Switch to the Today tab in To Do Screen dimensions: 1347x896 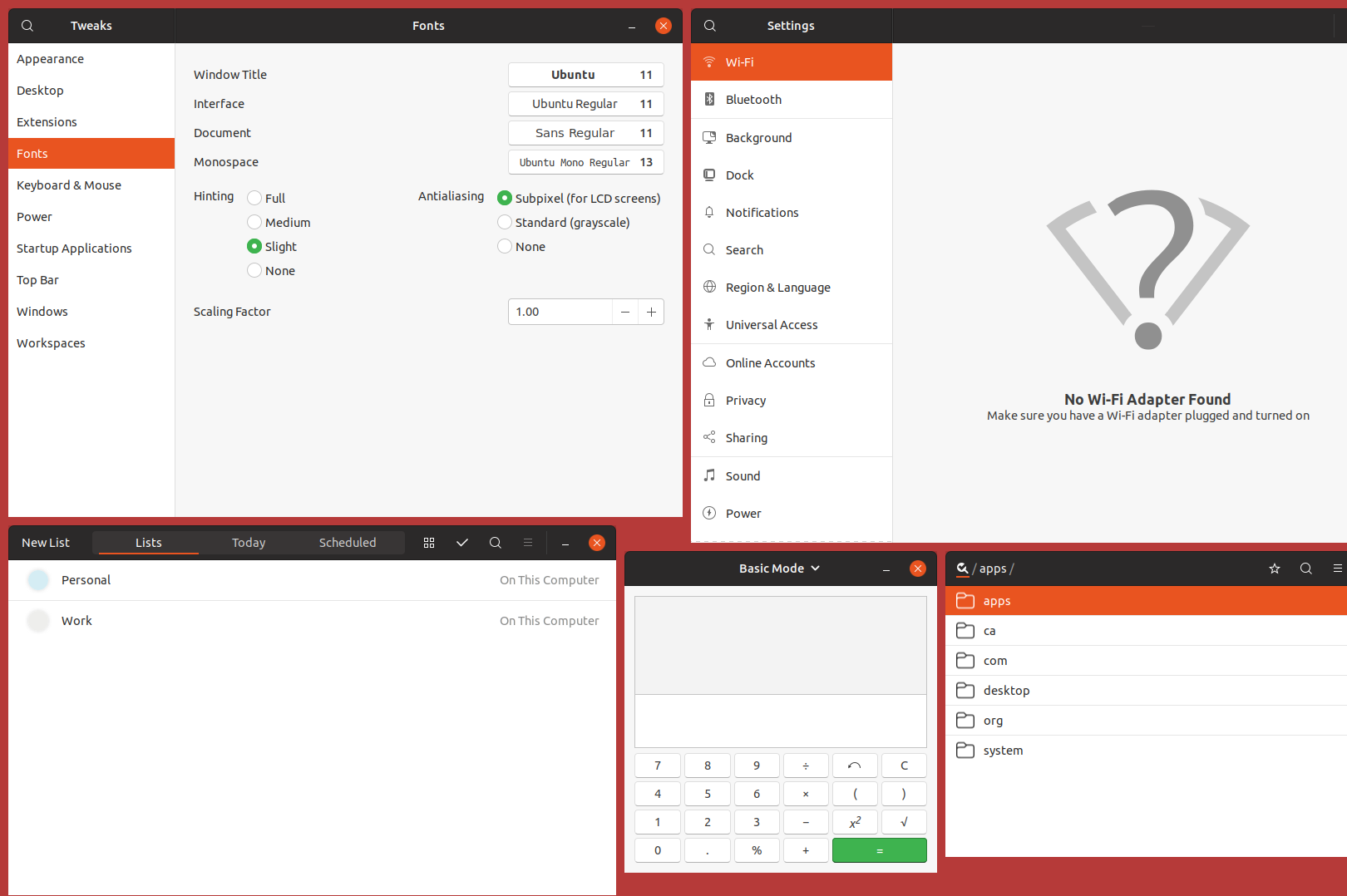click(249, 543)
